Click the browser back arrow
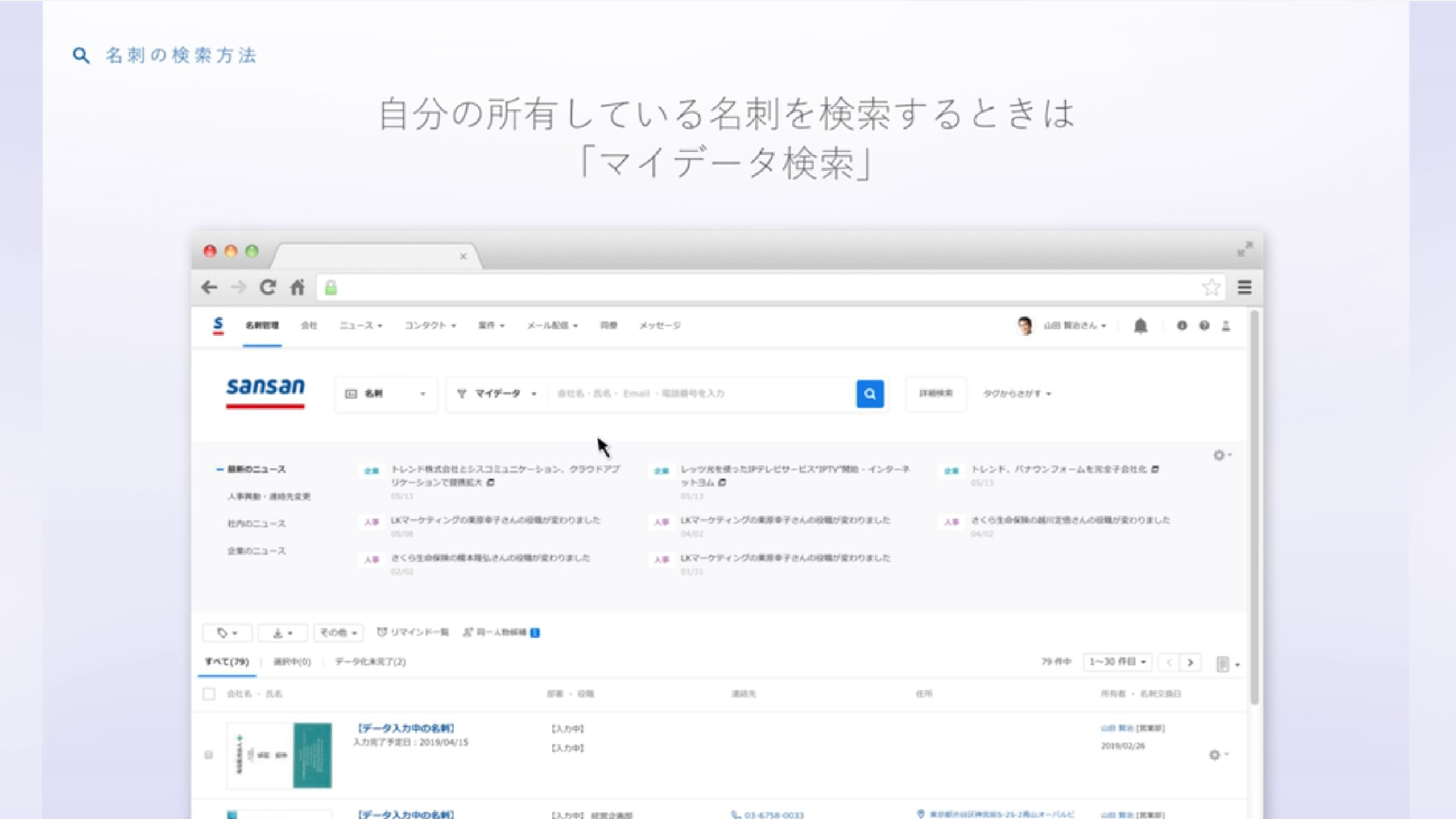This screenshot has height=819, width=1456. [209, 287]
